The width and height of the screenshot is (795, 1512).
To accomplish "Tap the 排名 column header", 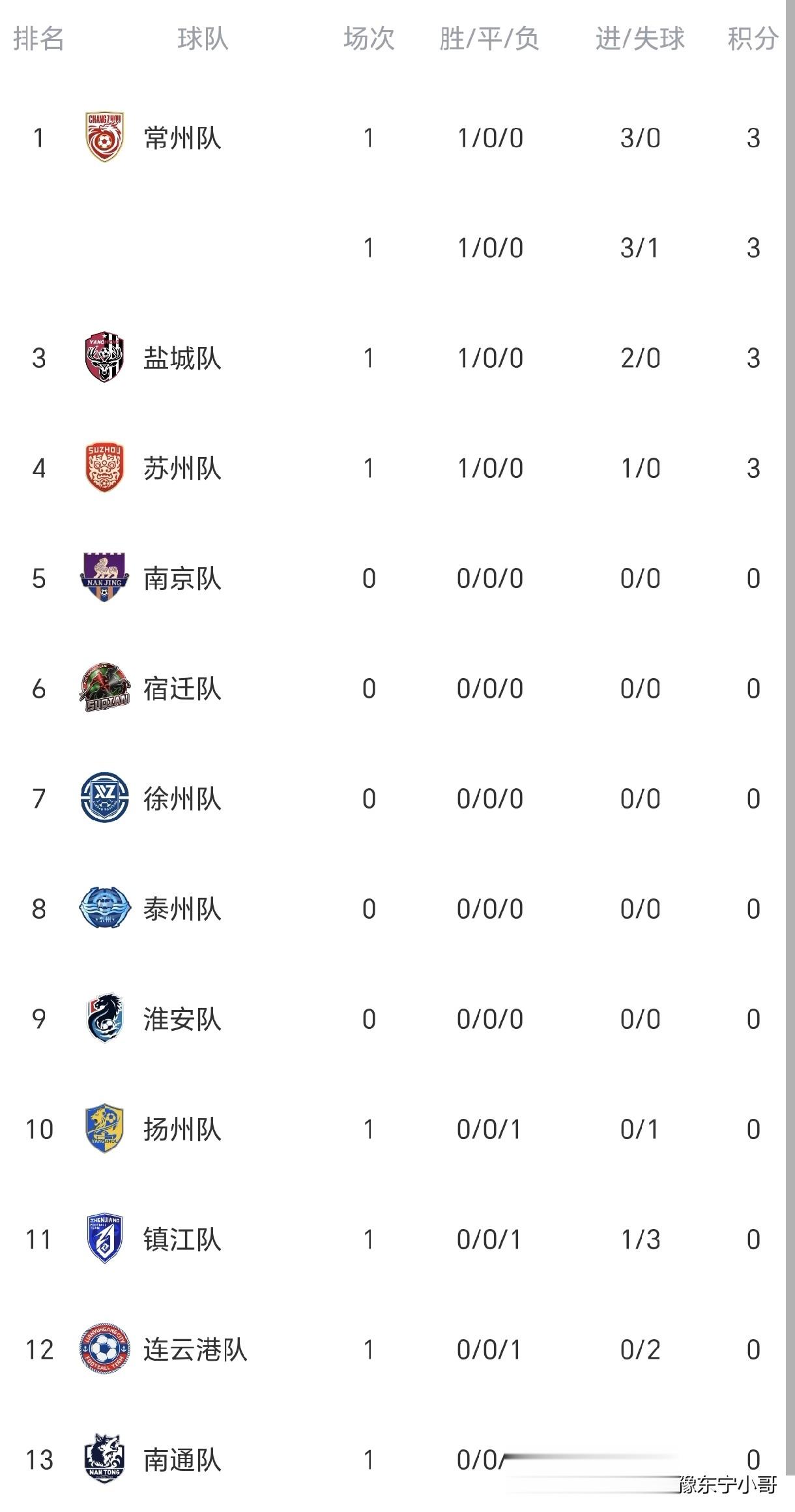I will click(x=38, y=39).
